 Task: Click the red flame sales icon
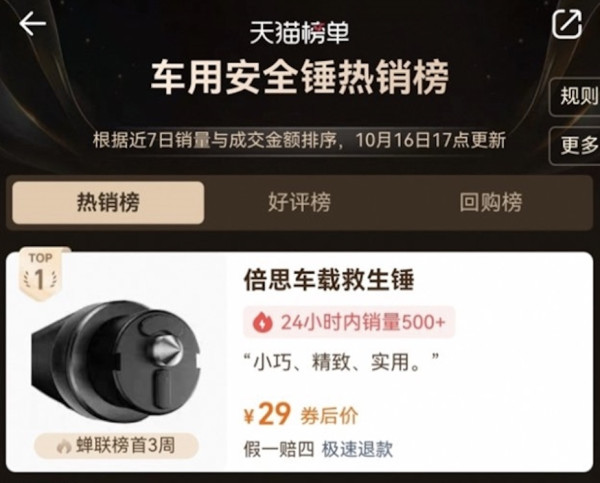click(262, 323)
